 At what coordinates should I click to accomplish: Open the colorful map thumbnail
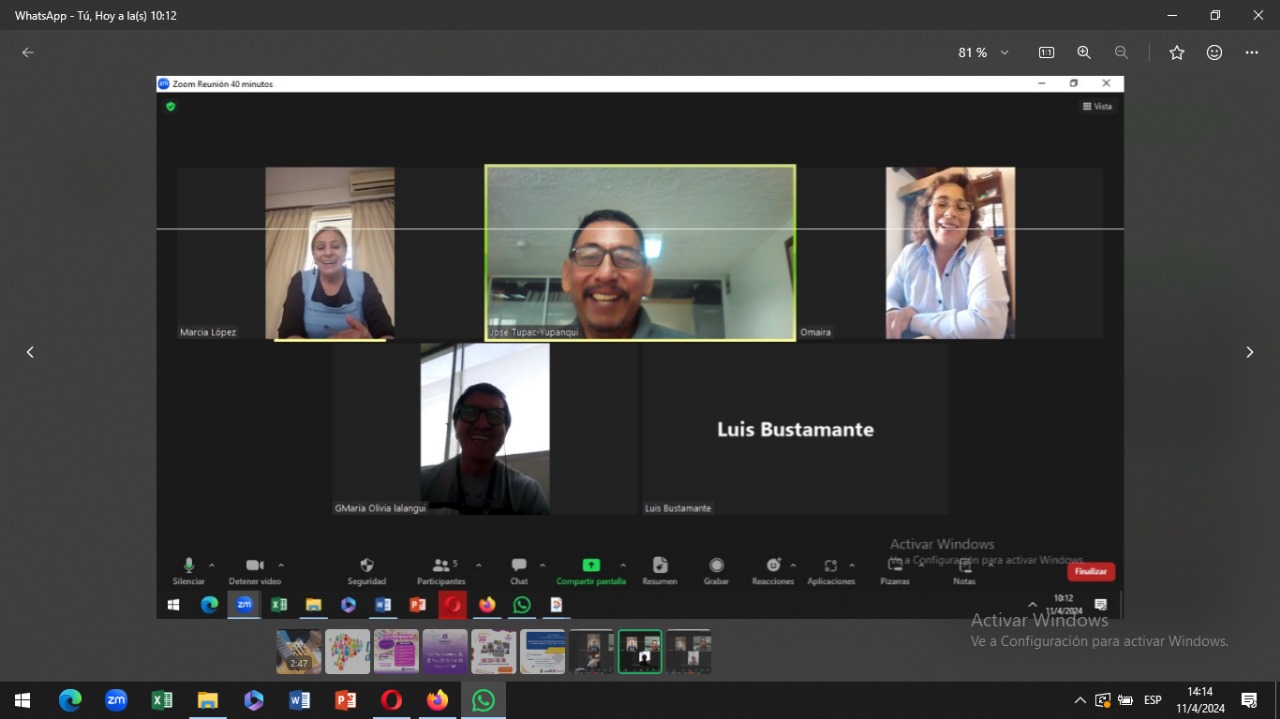pos(347,652)
